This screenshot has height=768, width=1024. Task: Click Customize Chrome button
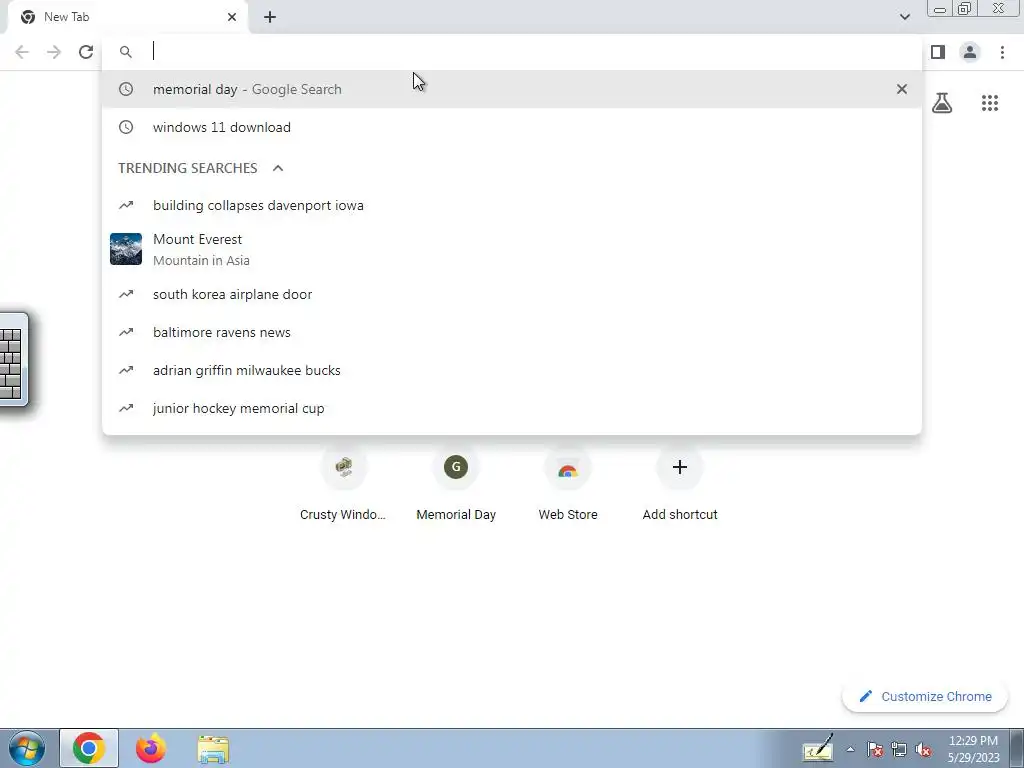tap(925, 697)
